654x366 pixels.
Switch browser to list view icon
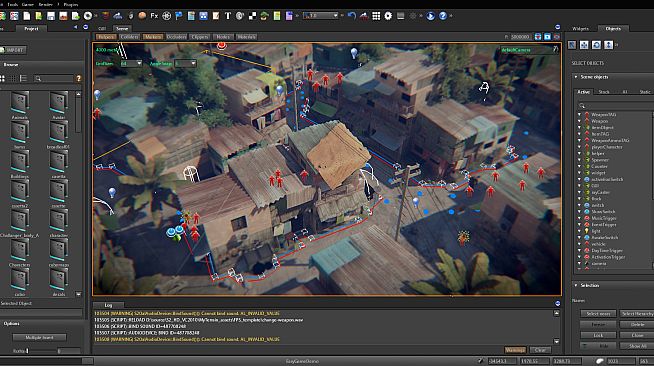coord(23,78)
